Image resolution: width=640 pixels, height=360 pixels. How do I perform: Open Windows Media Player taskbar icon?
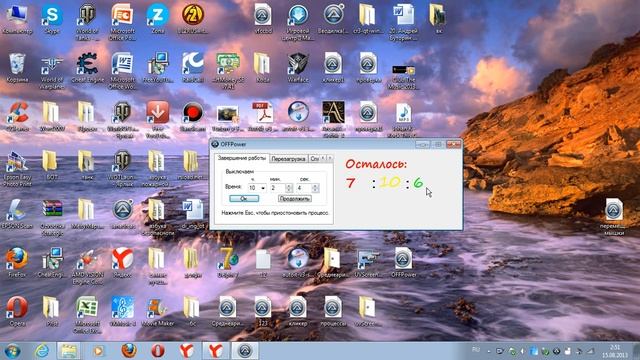point(98,351)
